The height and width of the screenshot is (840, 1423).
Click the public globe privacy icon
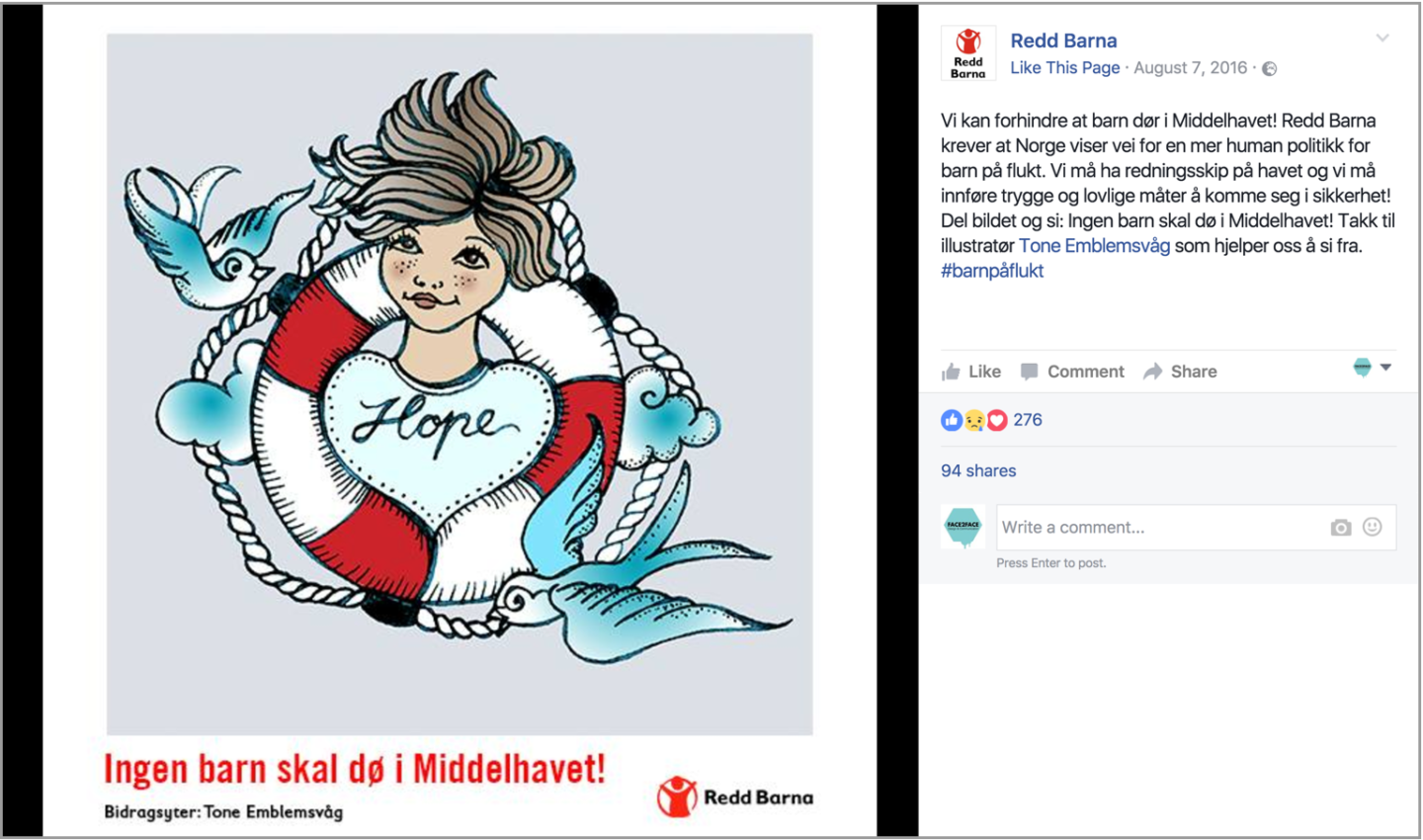(1270, 68)
